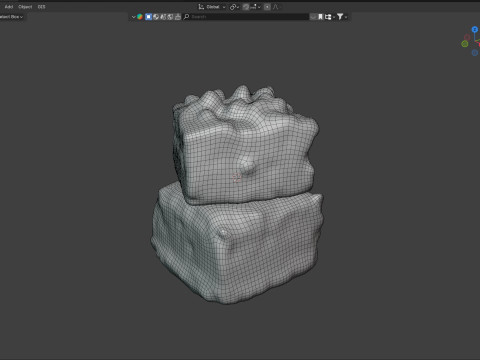Open the pivot point link dropdown
480x360 pixels.
[x=234, y=7]
